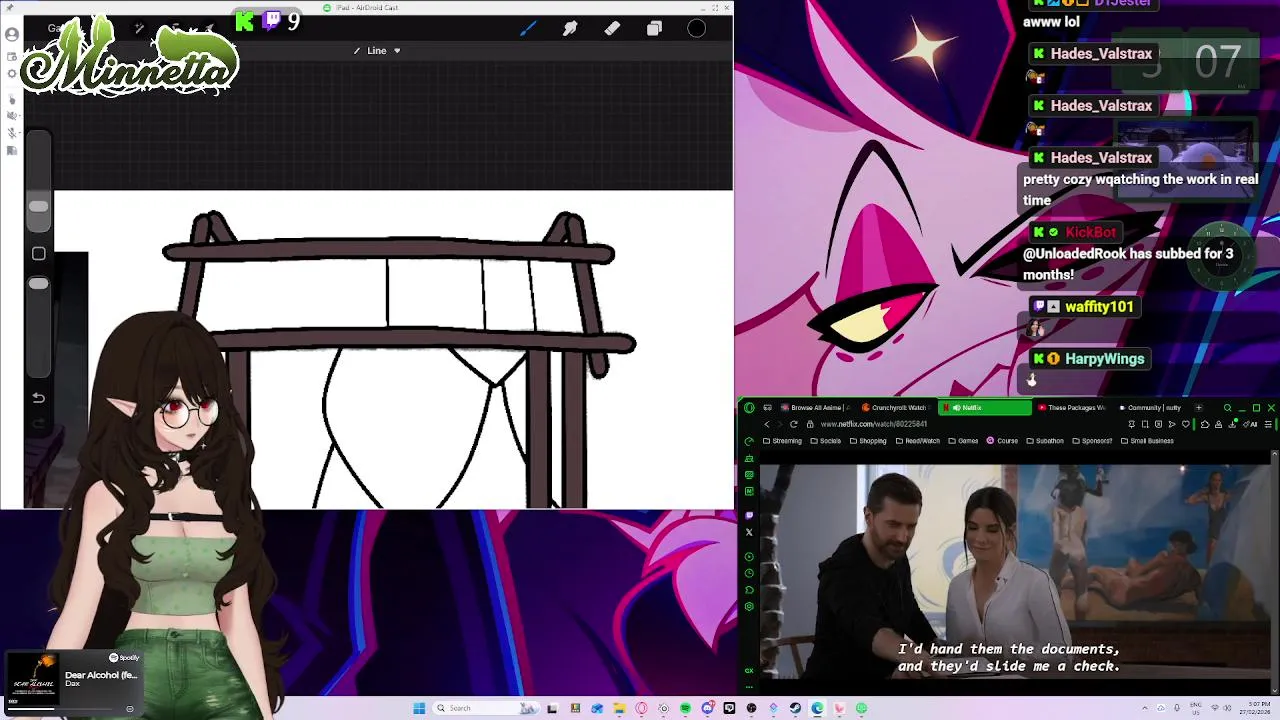
Task: Open Discord from the taskbar
Action: coord(708,708)
